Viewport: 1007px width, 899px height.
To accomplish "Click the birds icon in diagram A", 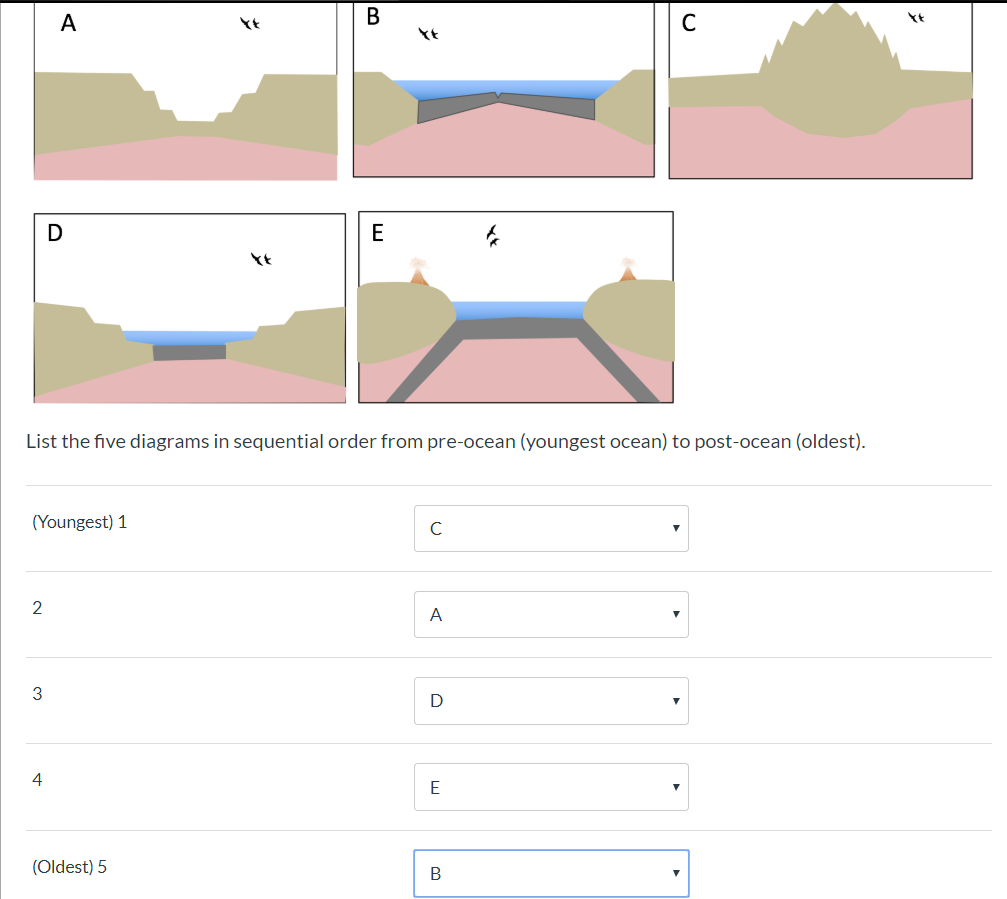I will point(250,22).
